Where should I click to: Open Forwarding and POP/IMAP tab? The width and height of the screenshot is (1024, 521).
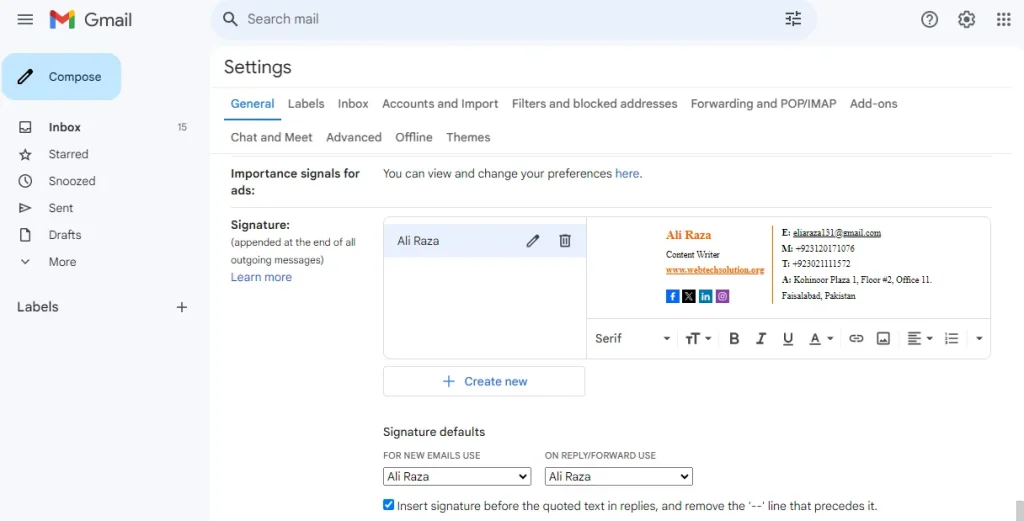point(763,104)
